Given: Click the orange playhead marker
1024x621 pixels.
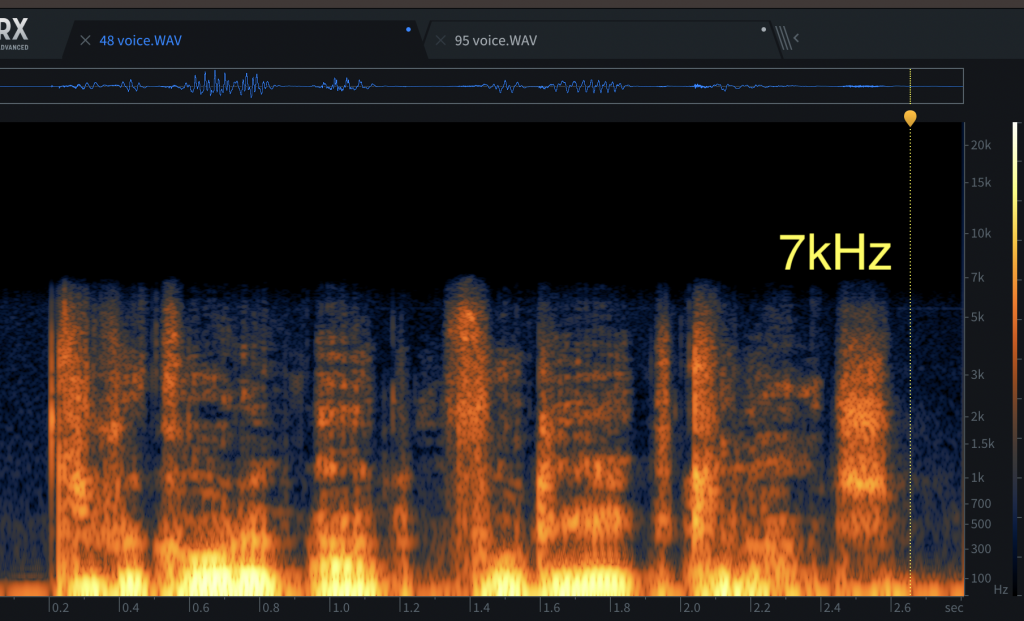Looking at the screenshot, I should pyautogui.click(x=910, y=118).
